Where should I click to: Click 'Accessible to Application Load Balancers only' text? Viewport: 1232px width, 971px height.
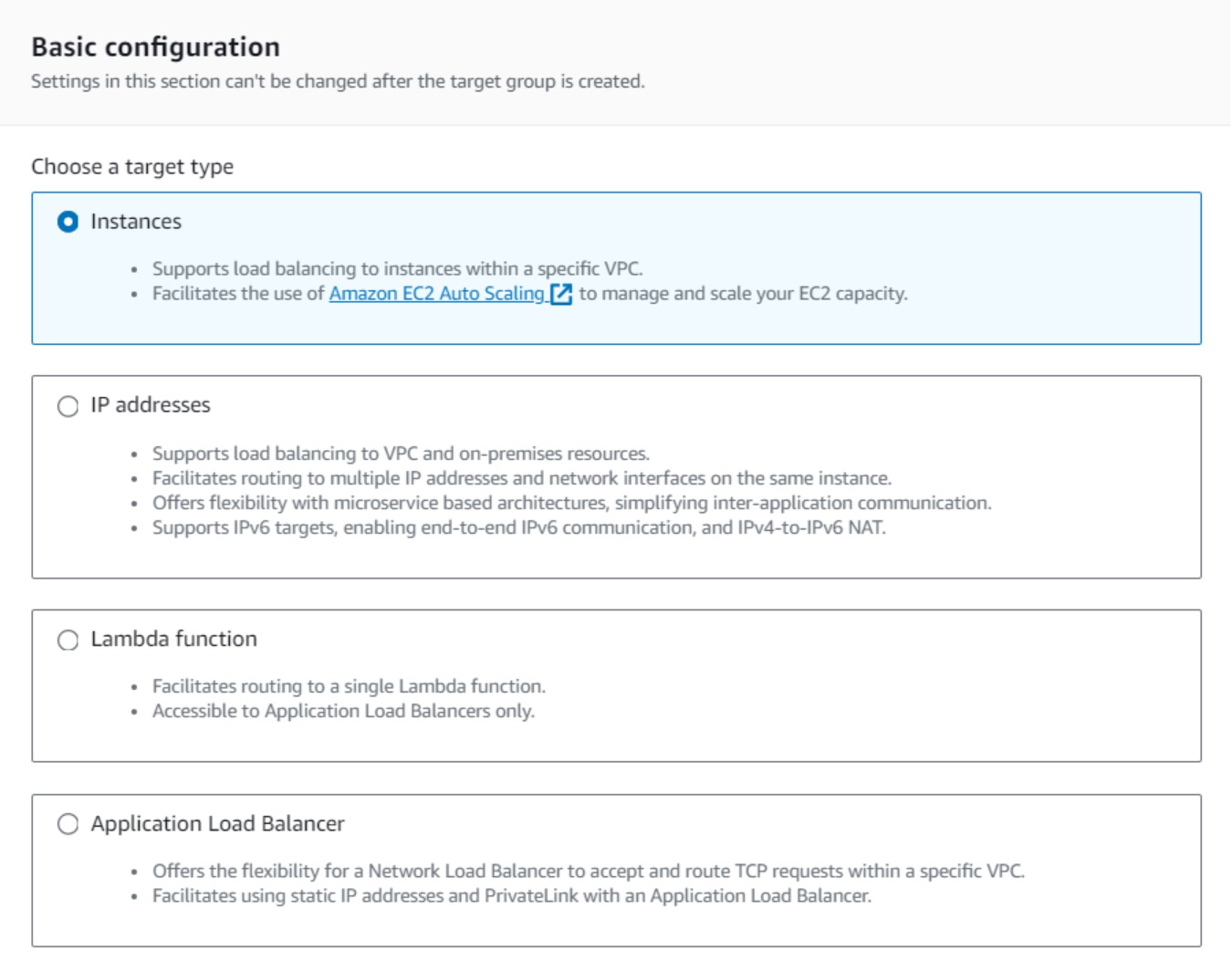(x=343, y=711)
